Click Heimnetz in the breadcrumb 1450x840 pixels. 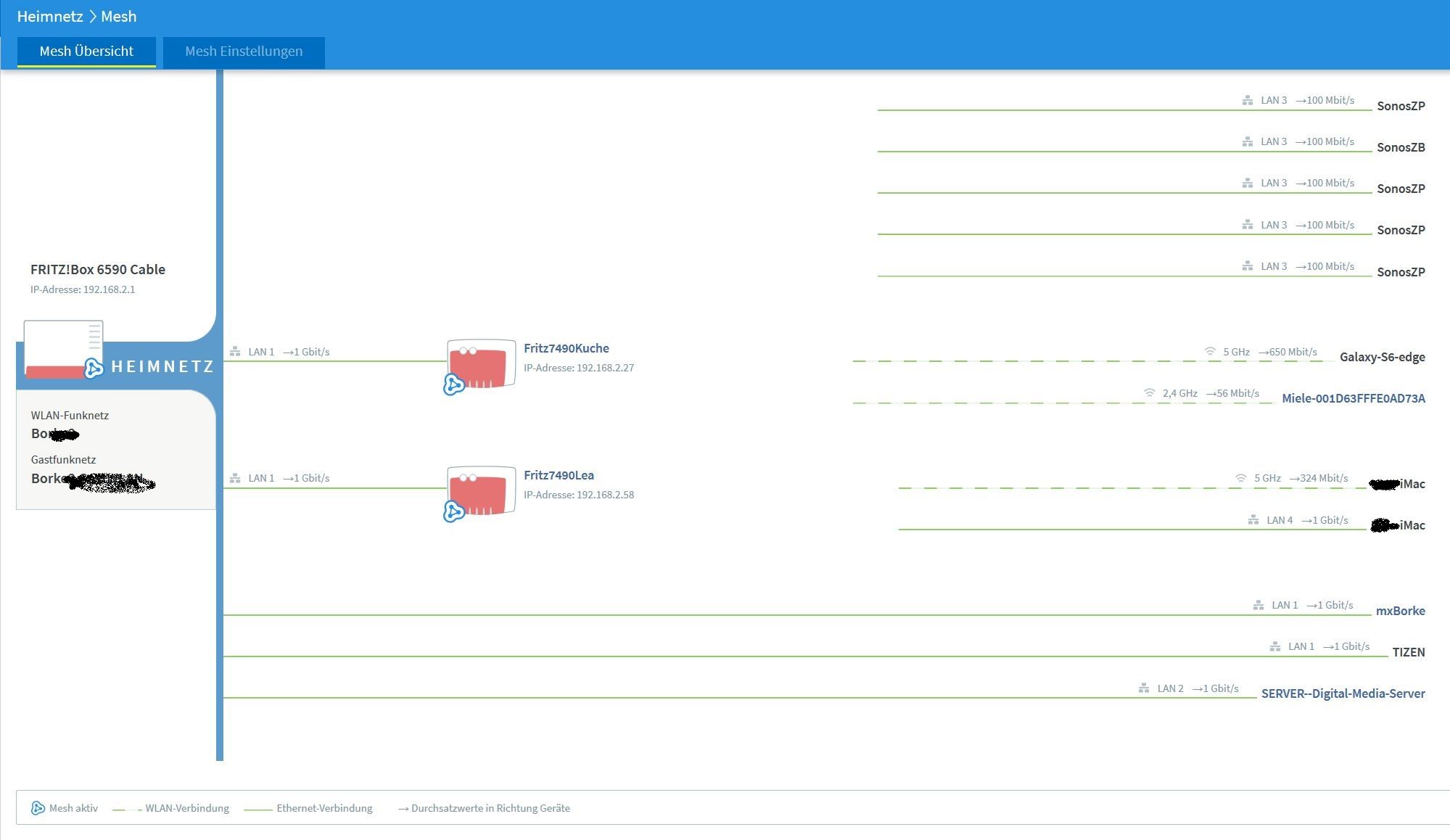pos(50,16)
